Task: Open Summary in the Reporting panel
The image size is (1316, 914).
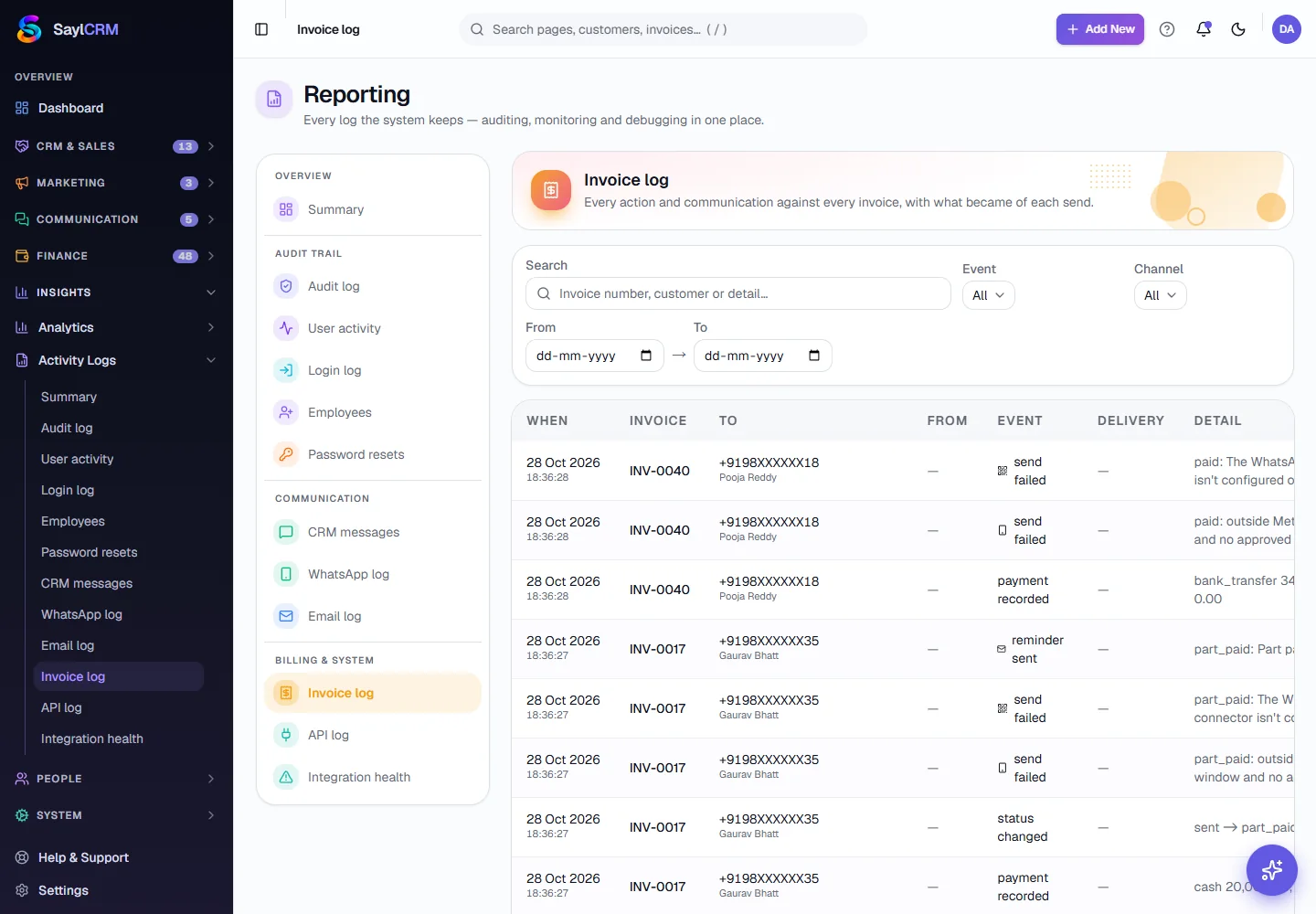Action: click(x=373, y=209)
